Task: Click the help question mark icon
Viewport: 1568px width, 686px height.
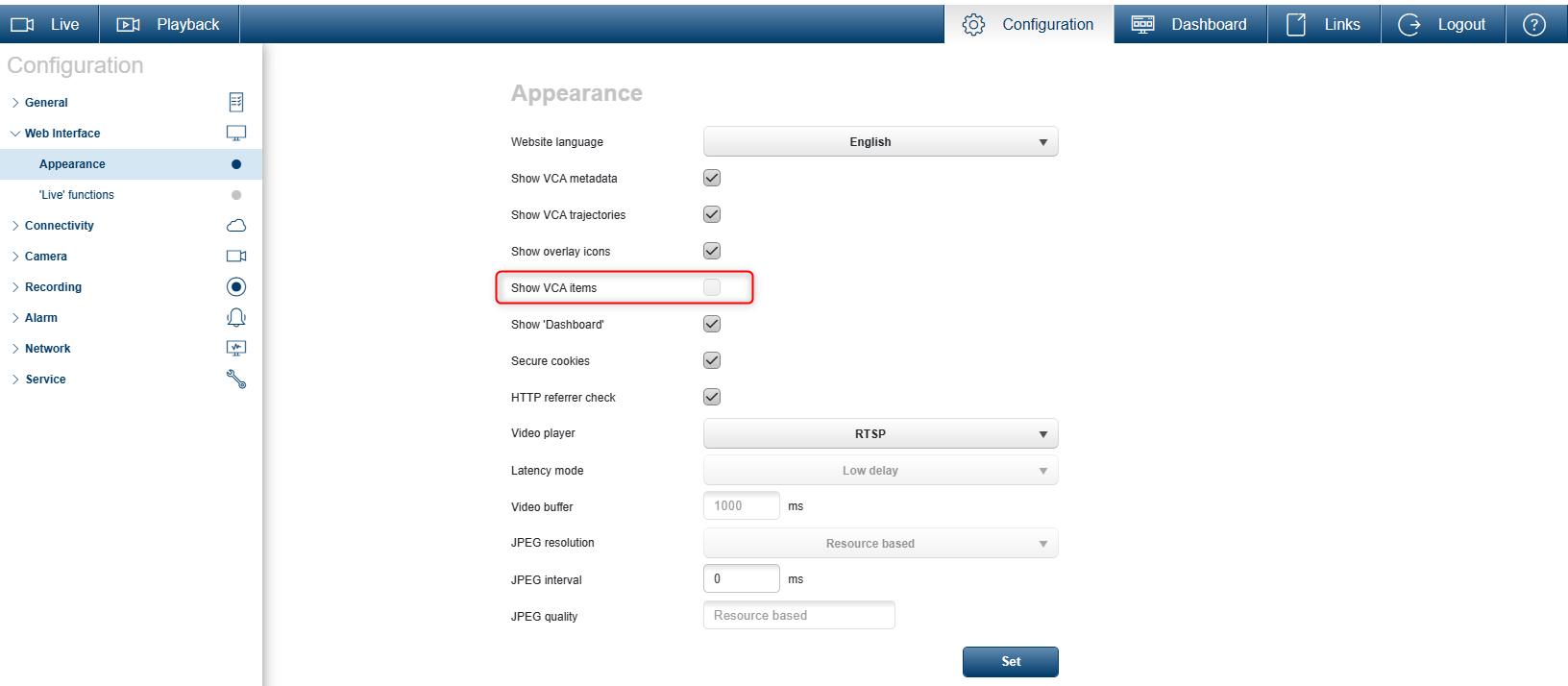Action: point(1534,25)
